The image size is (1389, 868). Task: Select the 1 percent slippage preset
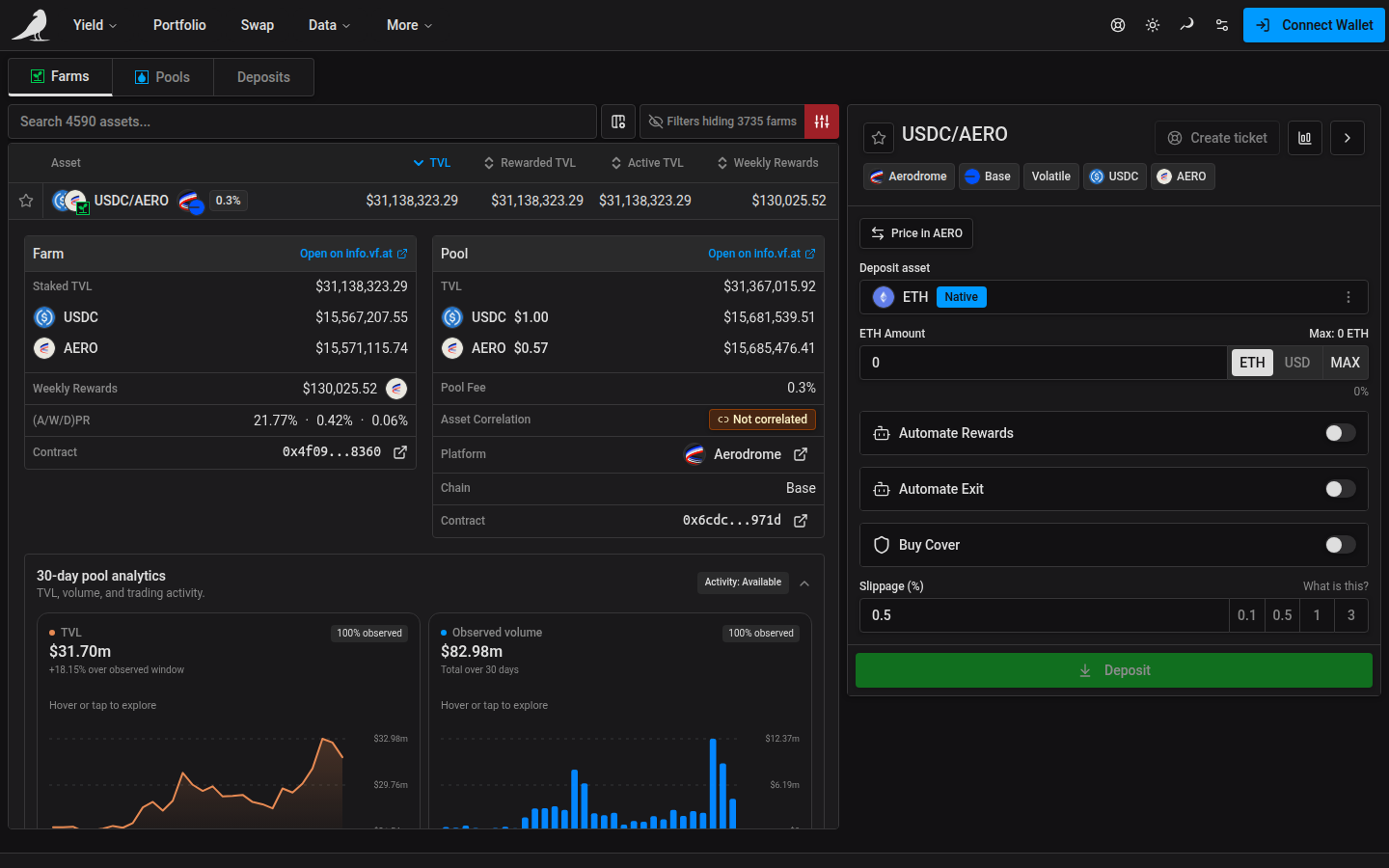pos(1317,615)
